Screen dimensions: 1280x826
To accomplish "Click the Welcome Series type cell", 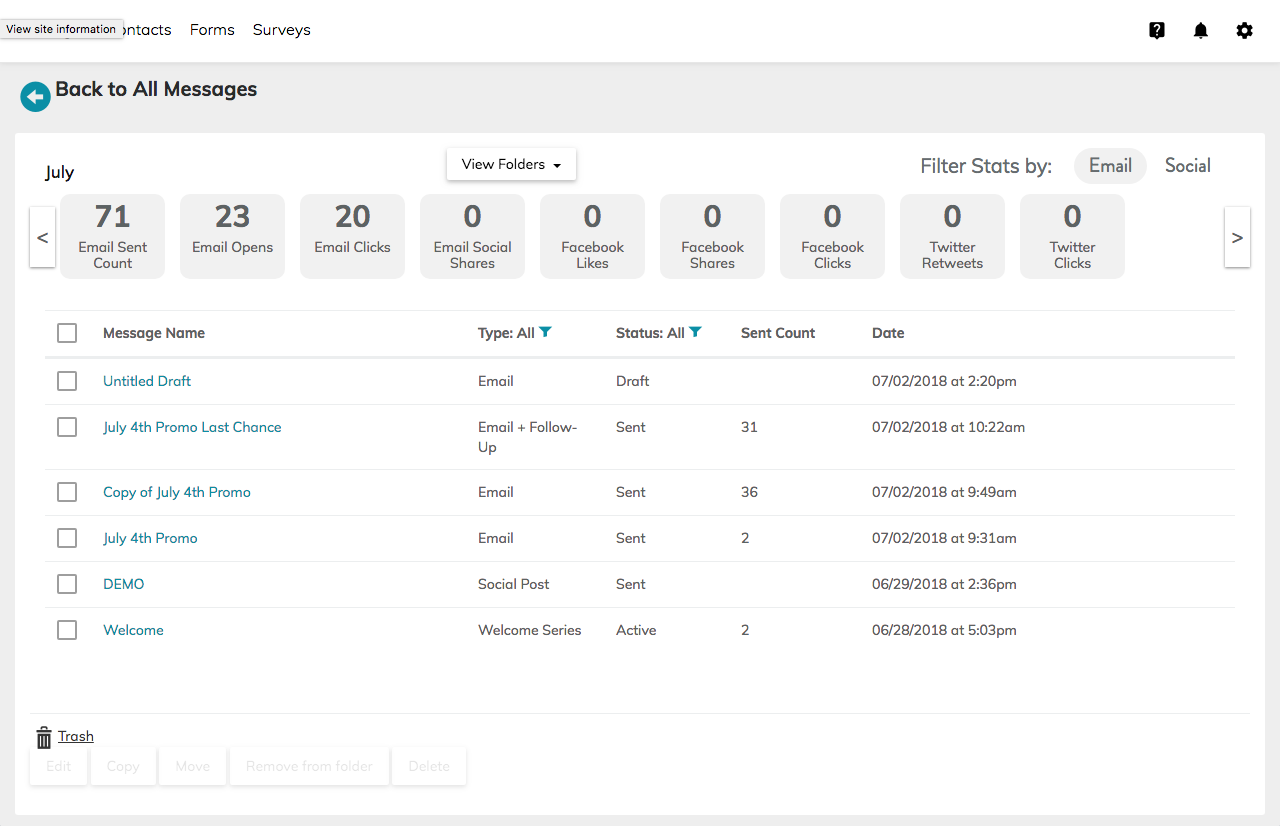I will pyautogui.click(x=530, y=630).
